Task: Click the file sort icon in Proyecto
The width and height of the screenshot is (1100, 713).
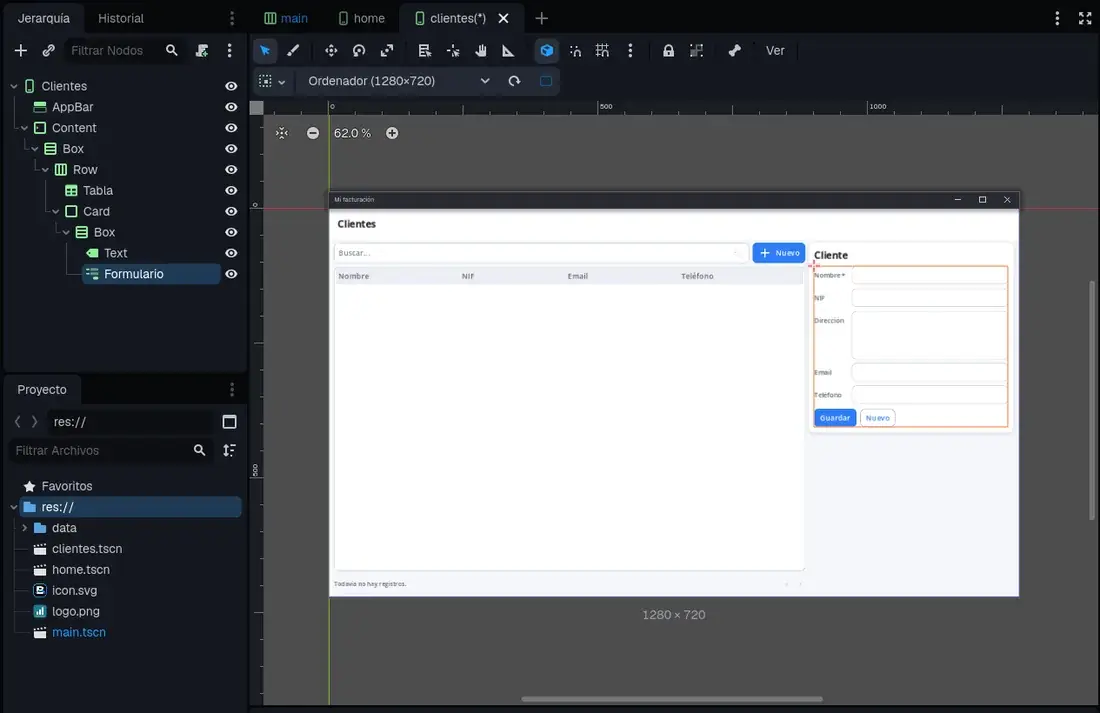Action: 229,451
